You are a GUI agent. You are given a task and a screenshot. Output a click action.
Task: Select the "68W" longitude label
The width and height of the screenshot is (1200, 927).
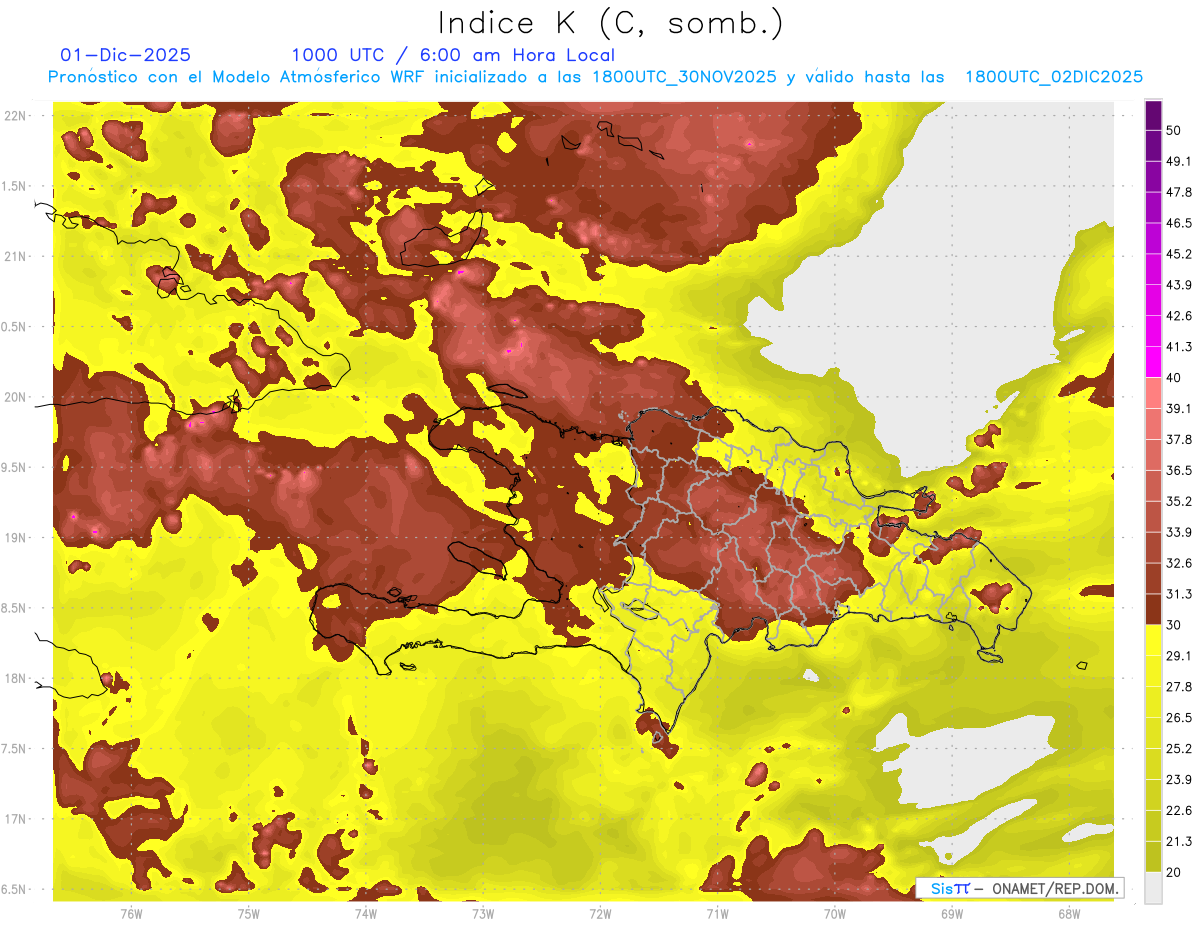point(1068,913)
